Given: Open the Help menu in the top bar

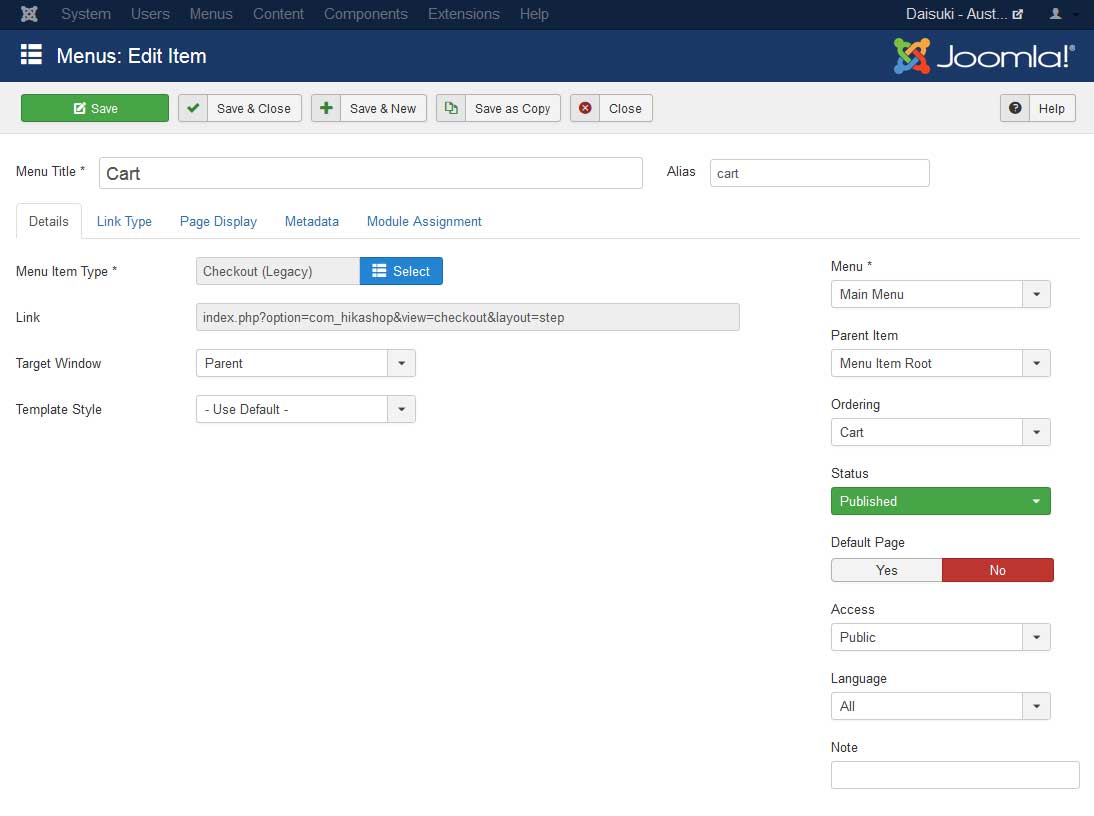Looking at the screenshot, I should point(534,14).
